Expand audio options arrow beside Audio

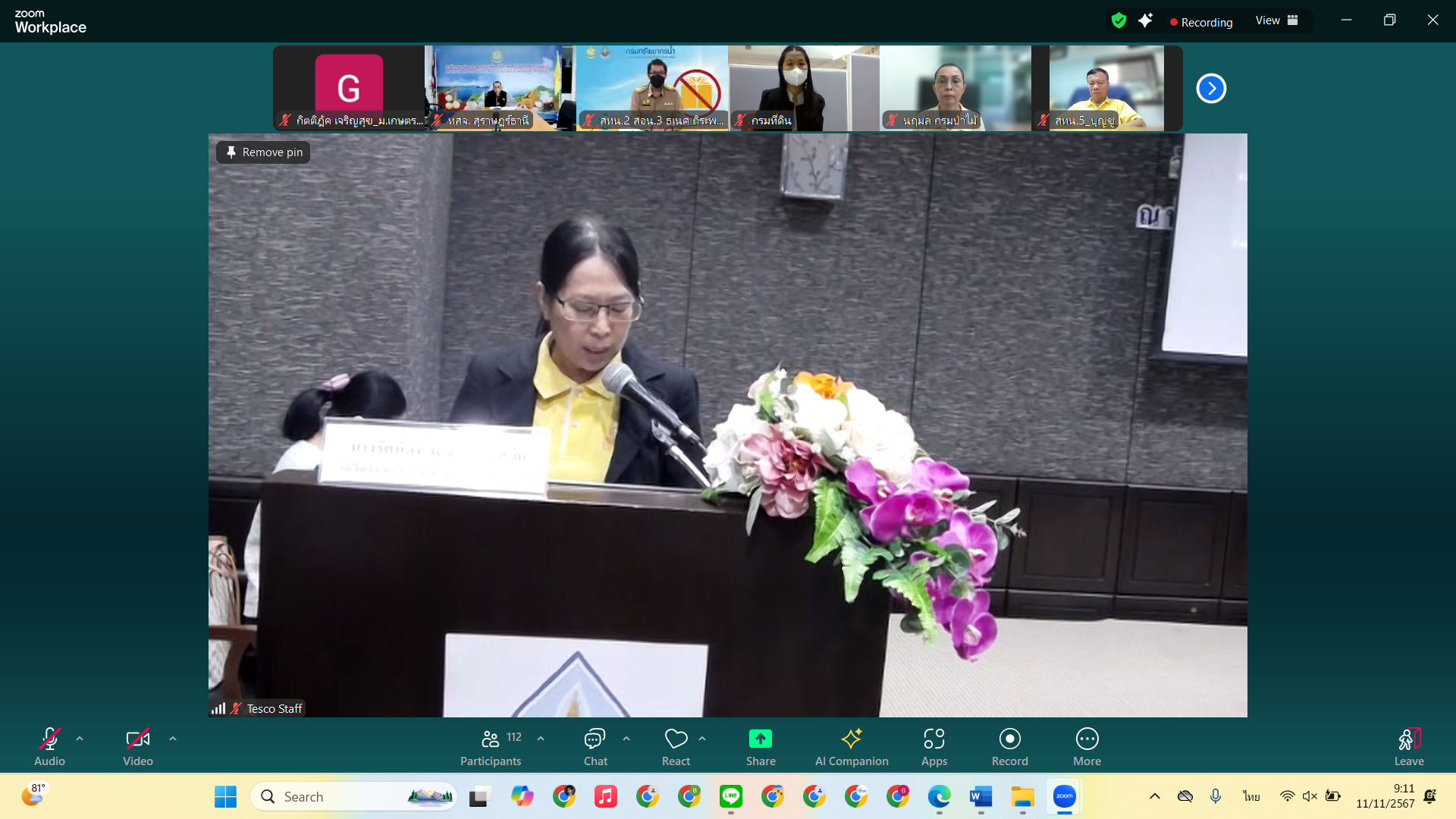(x=80, y=738)
